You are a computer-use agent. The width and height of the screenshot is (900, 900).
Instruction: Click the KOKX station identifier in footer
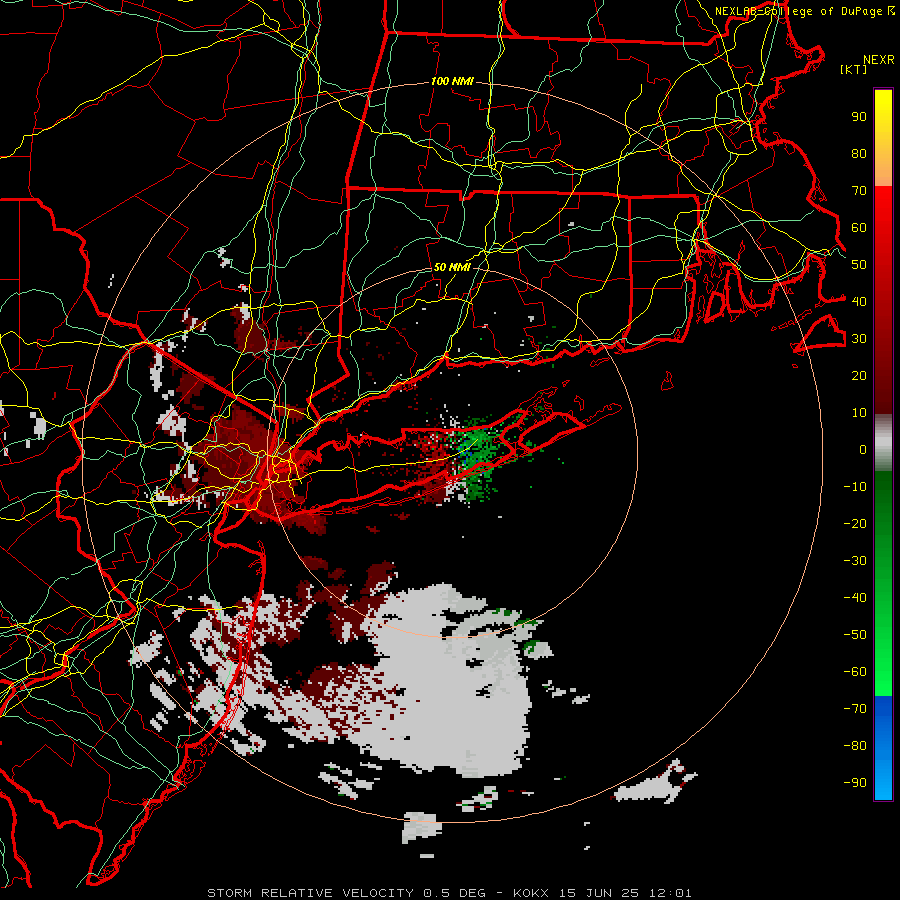pos(530,893)
